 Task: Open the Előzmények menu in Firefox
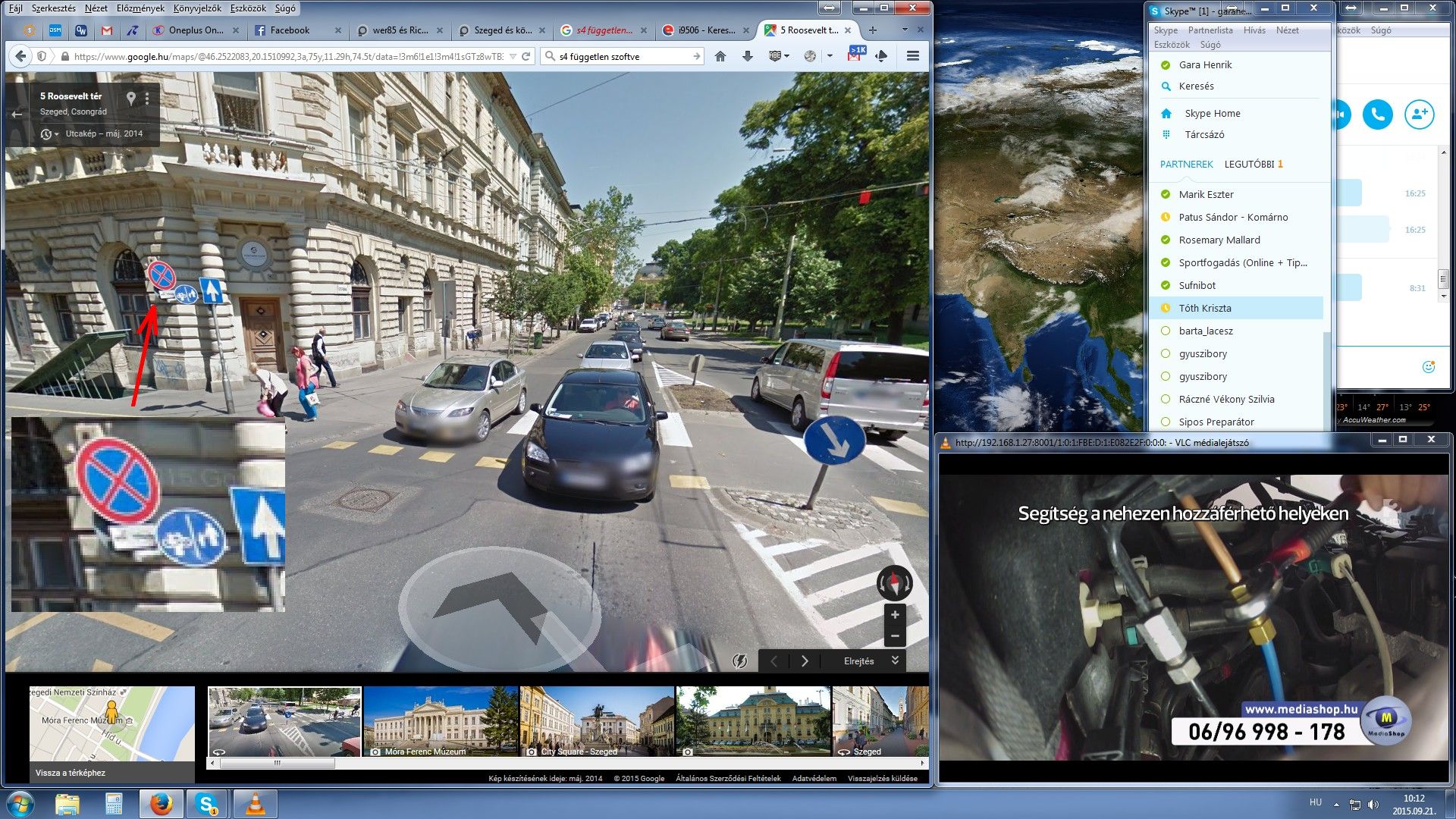tap(140, 8)
